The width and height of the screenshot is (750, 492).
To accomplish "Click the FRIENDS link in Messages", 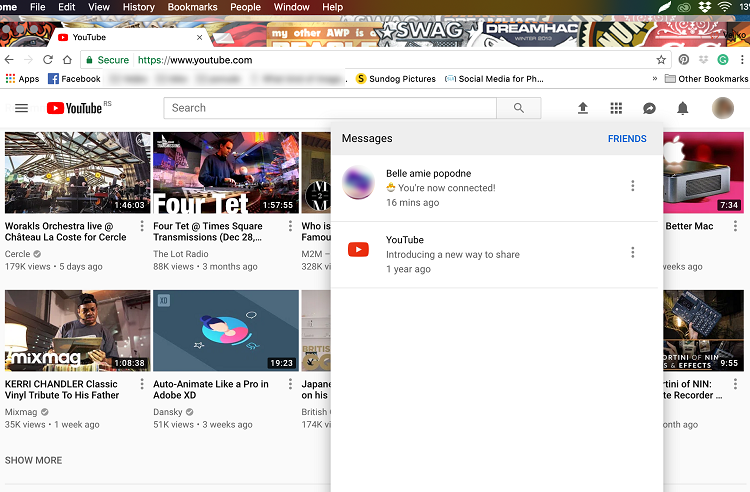I will point(627,139).
